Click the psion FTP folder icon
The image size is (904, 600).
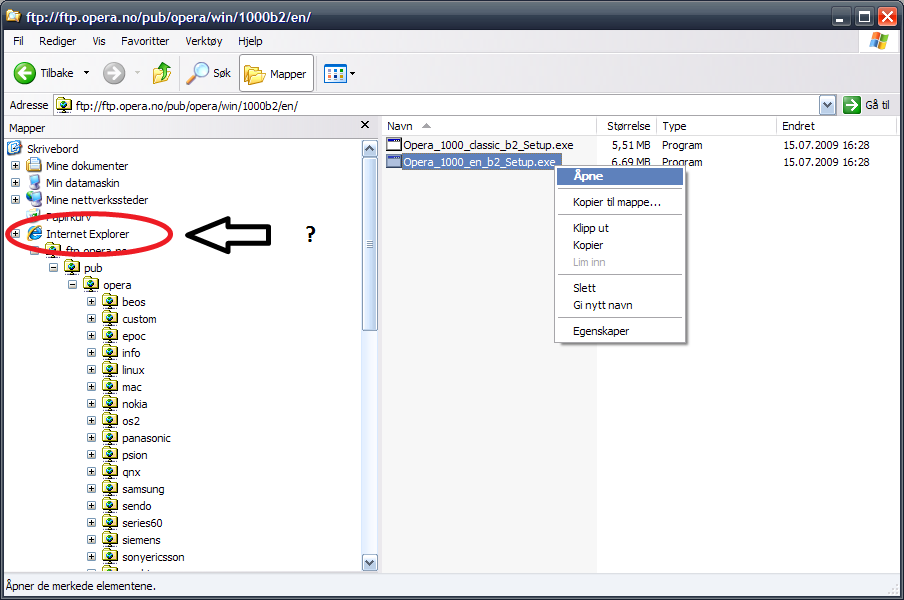pos(110,454)
